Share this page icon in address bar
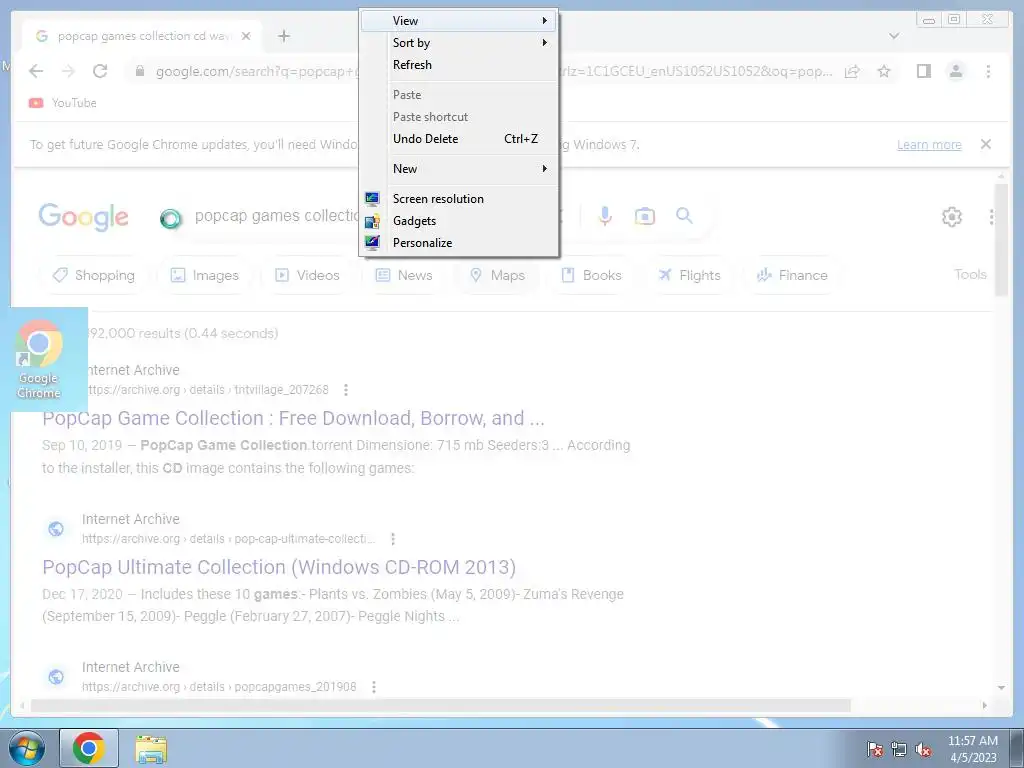1024x768 pixels. 852,71
